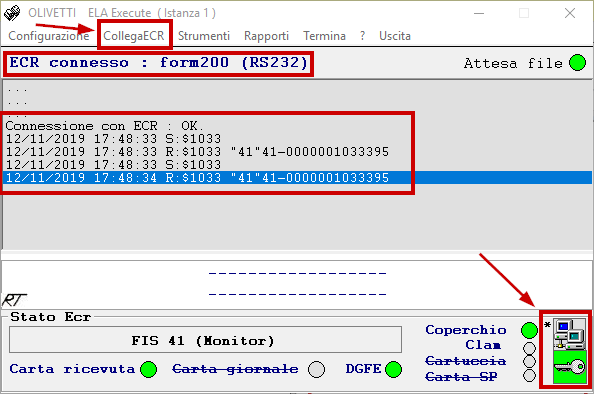Click Uscita to exit
This screenshot has width=594, height=394.
[395, 36]
